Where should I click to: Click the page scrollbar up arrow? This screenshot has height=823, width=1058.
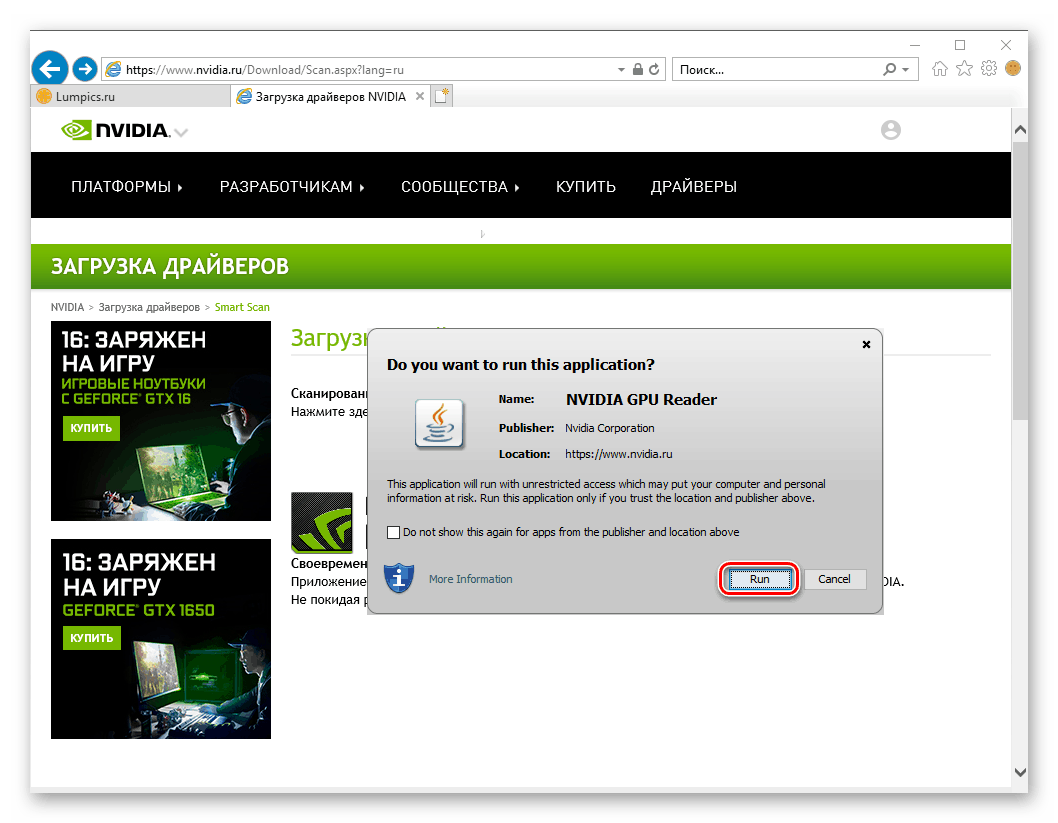pos(1020,130)
